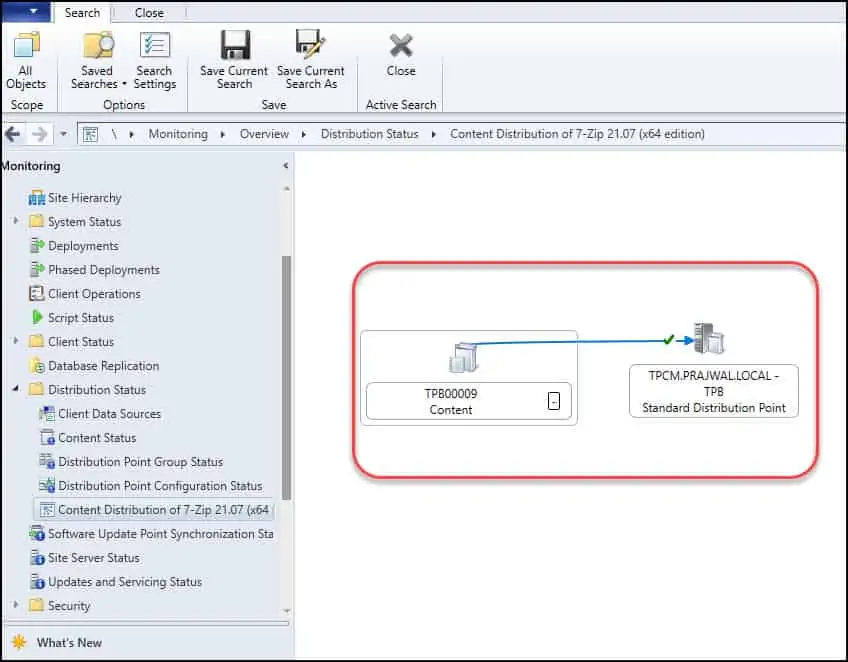Image resolution: width=848 pixels, height=662 pixels.
Task: Select Content Status node
Action: [97, 438]
